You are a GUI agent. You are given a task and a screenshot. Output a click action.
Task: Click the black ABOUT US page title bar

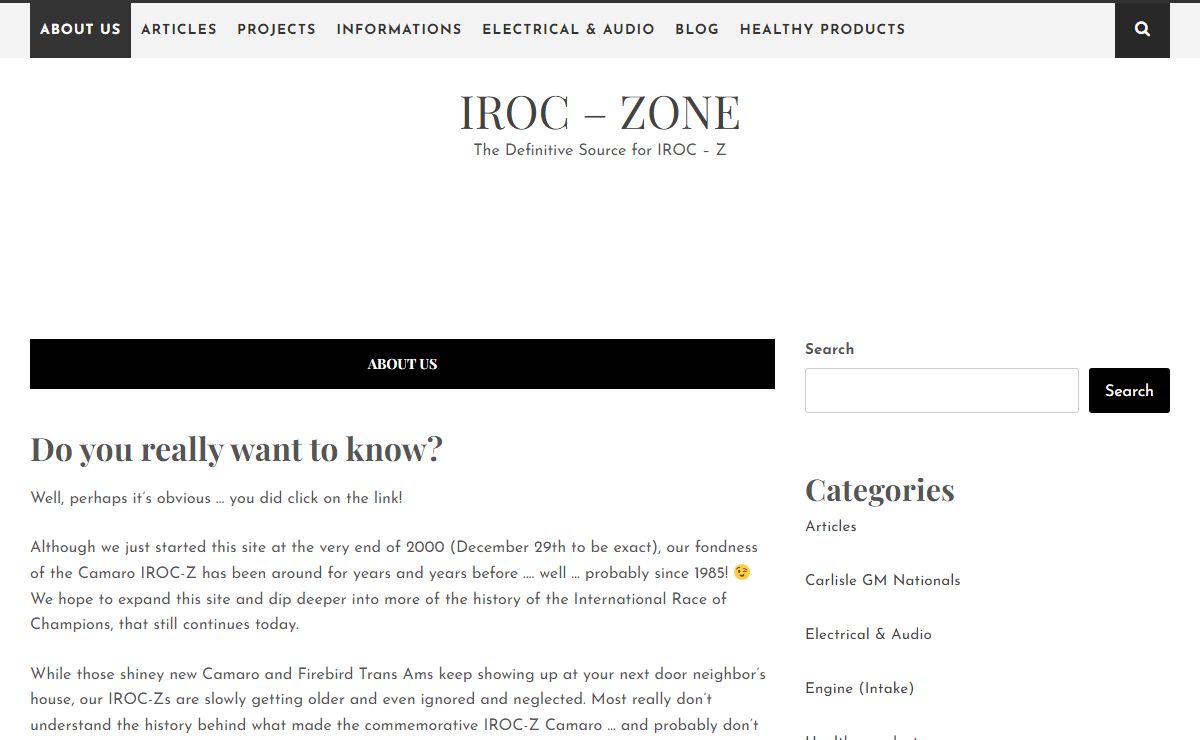pyautogui.click(x=402, y=364)
